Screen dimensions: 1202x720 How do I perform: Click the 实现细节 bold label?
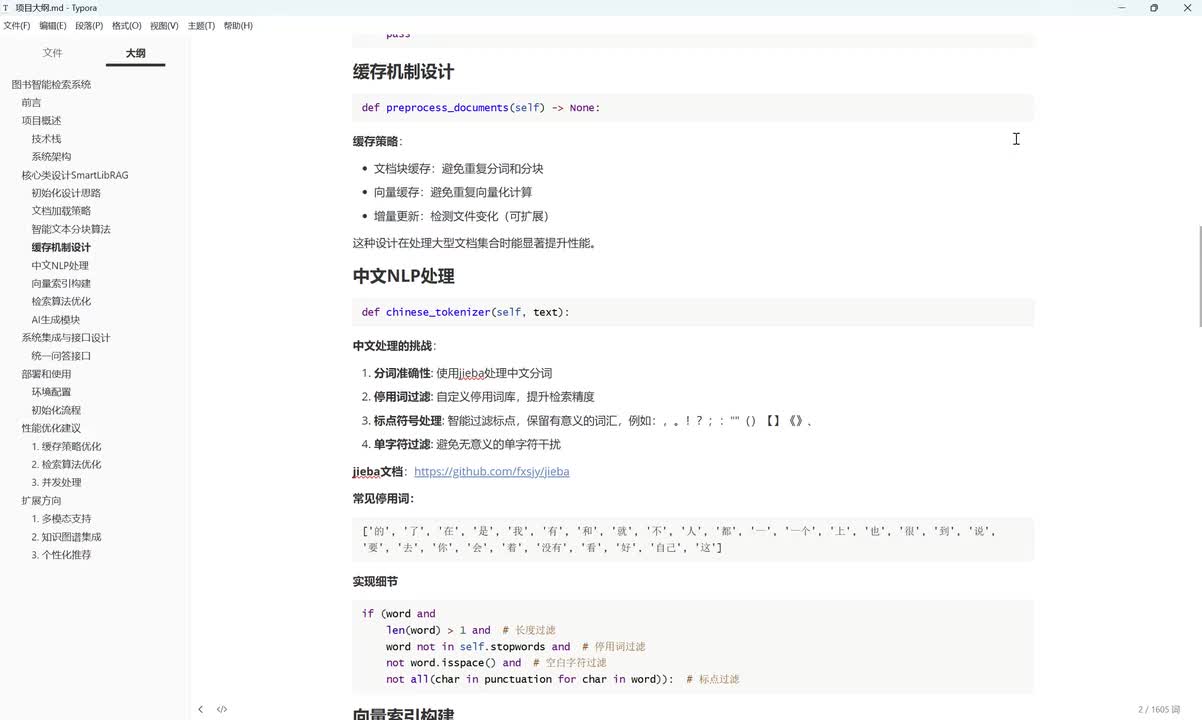tap(375, 581)
